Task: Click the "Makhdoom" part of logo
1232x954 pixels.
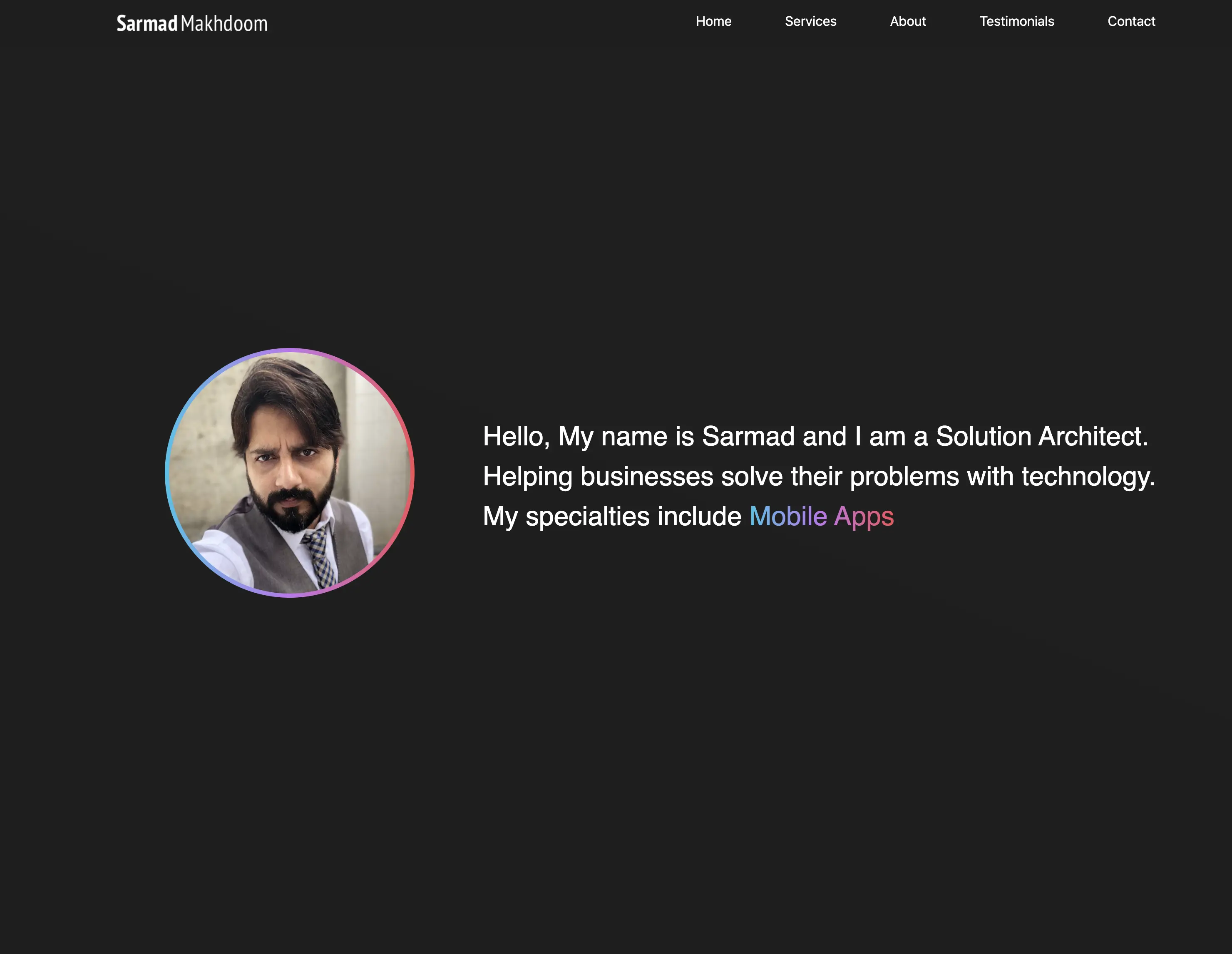Action: (x=224, y=24)
